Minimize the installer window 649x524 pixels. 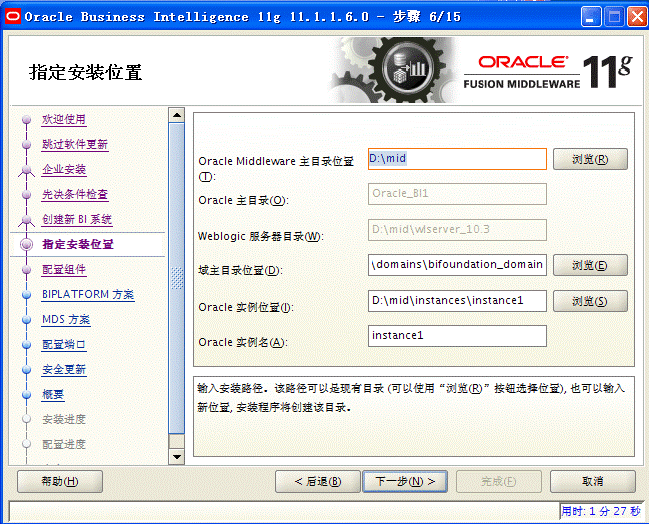tap(591, 17)
